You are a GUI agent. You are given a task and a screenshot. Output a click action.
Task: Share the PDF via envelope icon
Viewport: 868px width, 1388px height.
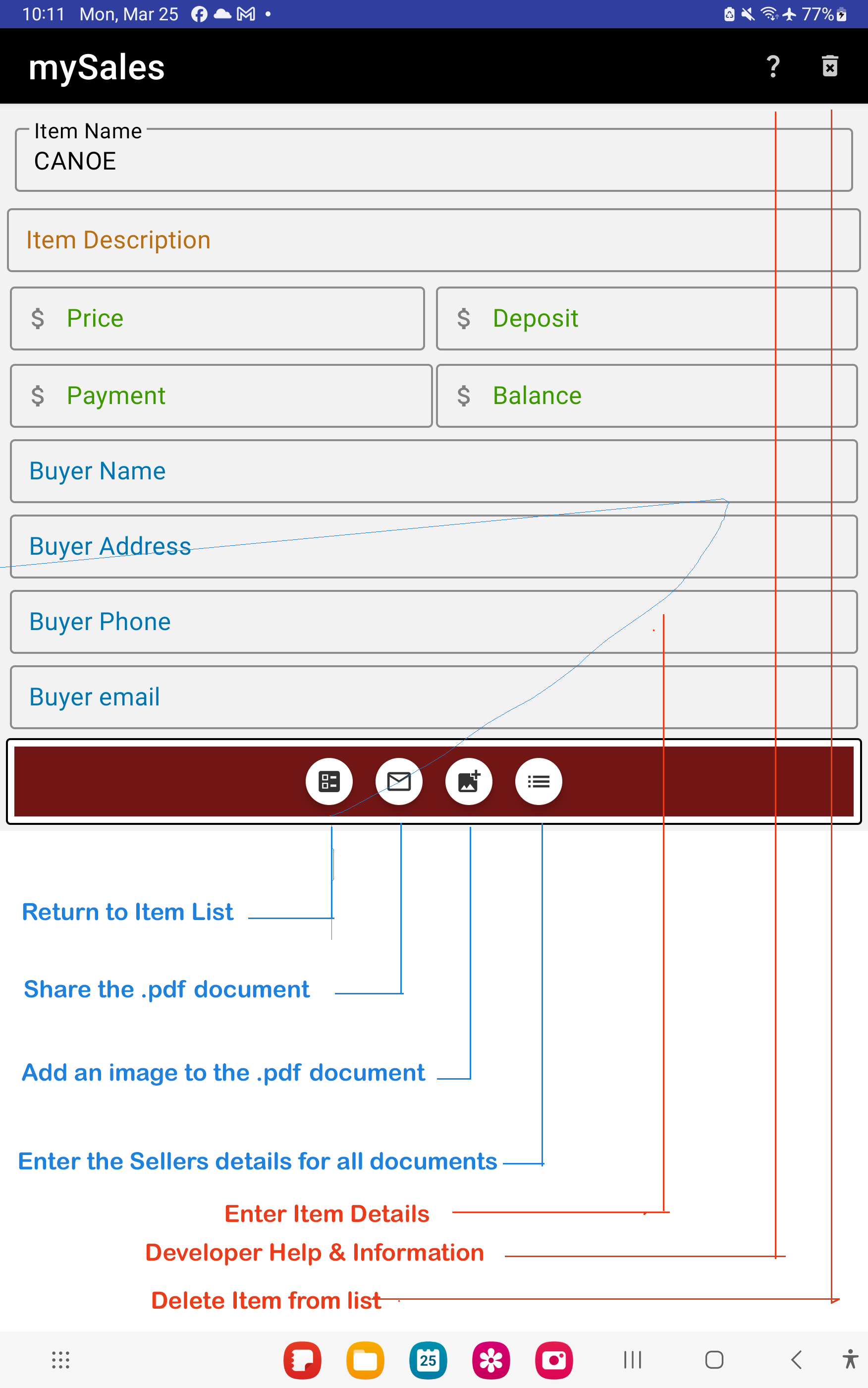point(399,781)
